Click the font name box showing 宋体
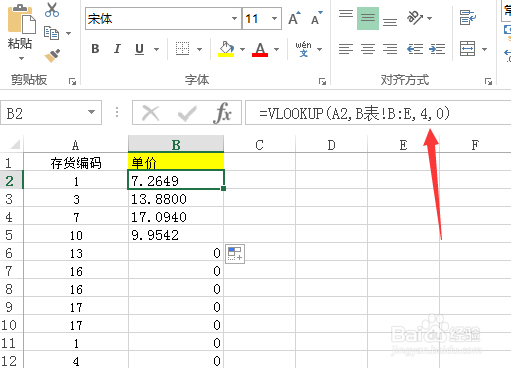 158,19
